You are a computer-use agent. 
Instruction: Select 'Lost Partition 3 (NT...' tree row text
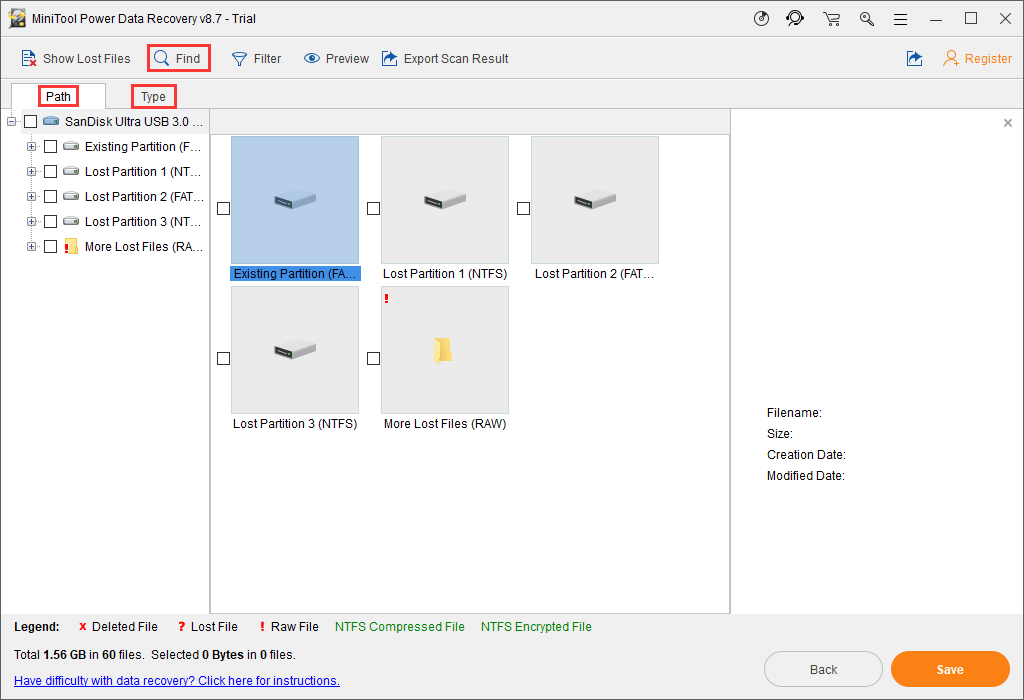(143, 221)
